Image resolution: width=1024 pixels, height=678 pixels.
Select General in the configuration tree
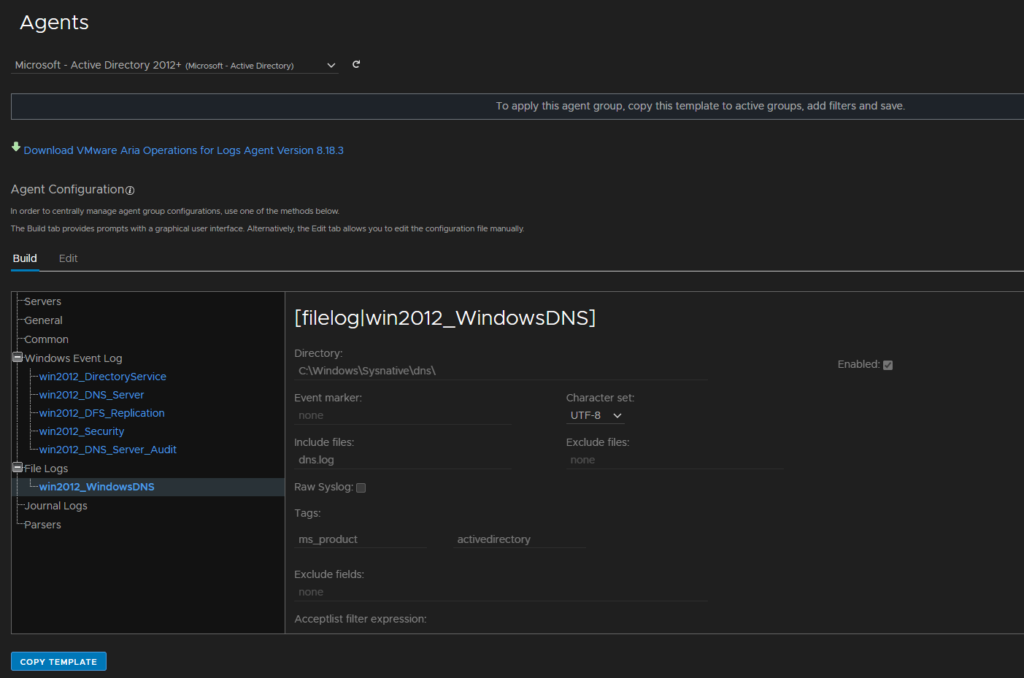click(43, 321)
